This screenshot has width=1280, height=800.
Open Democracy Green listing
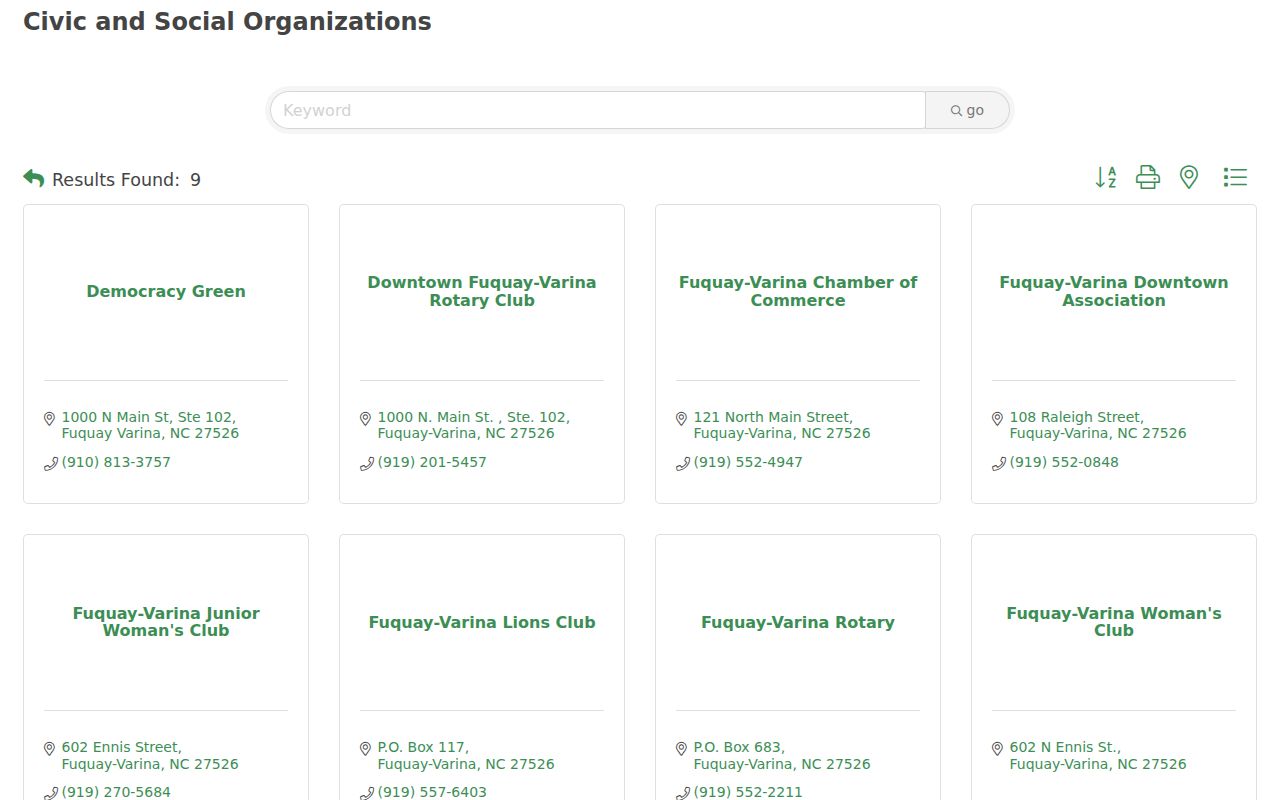(166, 291)
